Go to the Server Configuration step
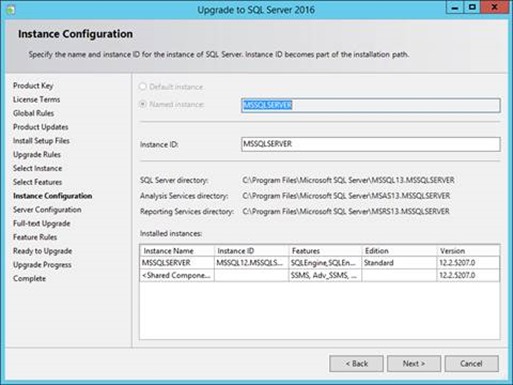The height and width of the screenshot is (385, 513). click(x=47, y=210)
